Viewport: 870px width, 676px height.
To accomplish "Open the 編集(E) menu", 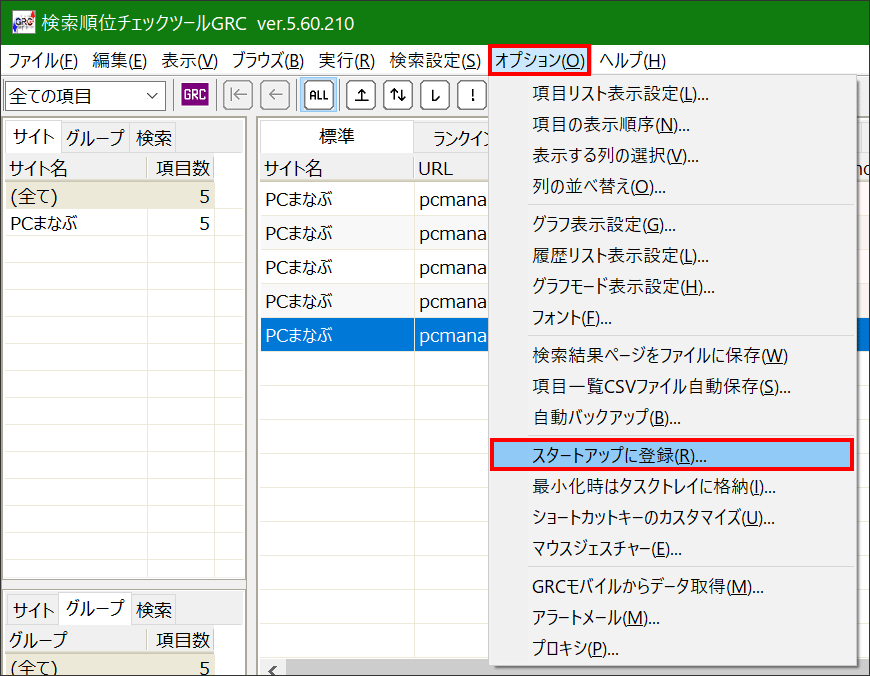I will click(x=119, y=60).
